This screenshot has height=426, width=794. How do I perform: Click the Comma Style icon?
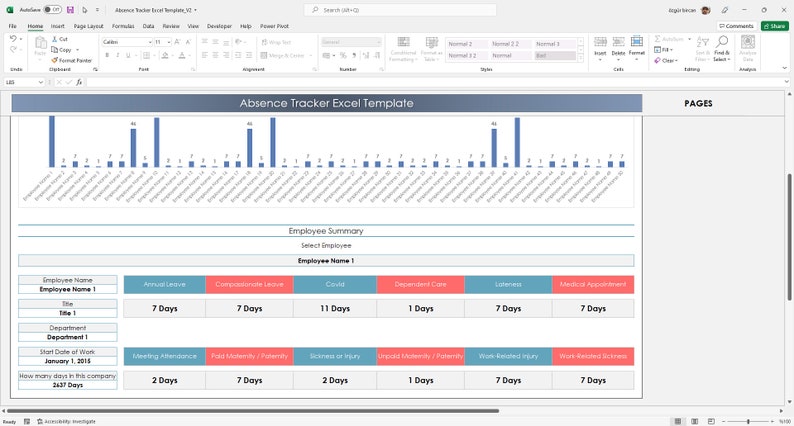click(354, 55)
